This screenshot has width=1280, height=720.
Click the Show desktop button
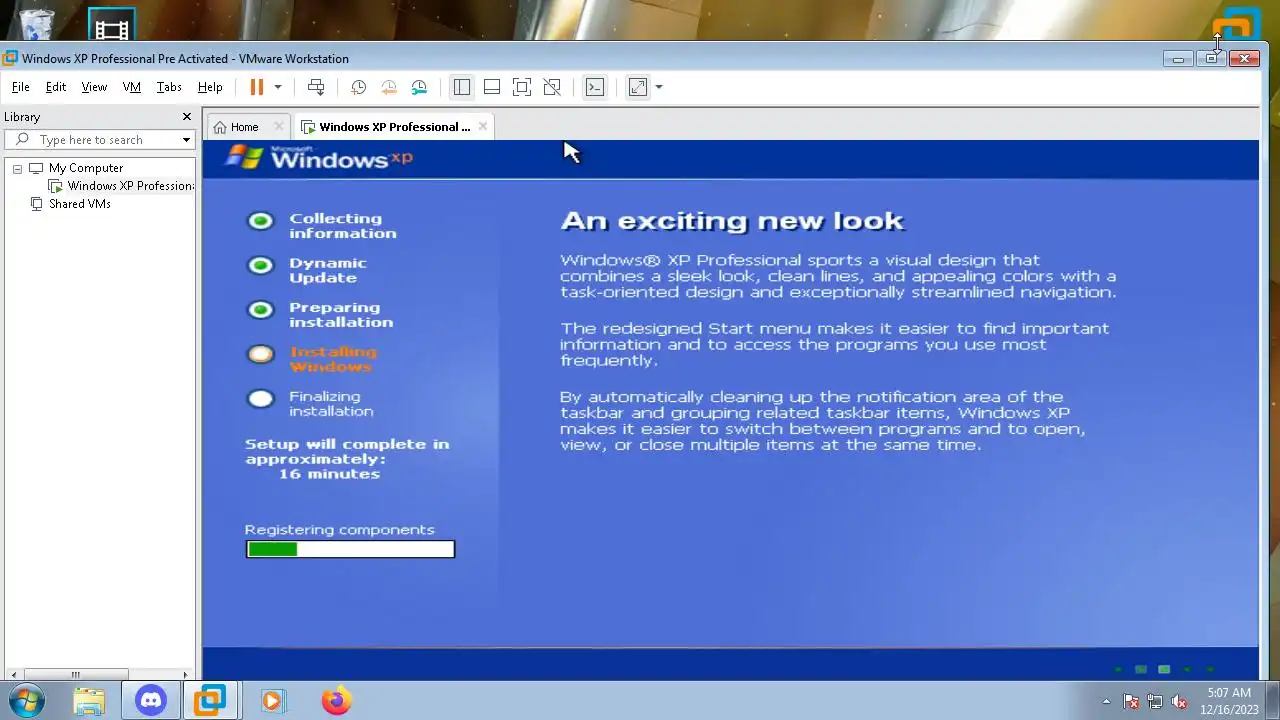(x=1272, y=701)
